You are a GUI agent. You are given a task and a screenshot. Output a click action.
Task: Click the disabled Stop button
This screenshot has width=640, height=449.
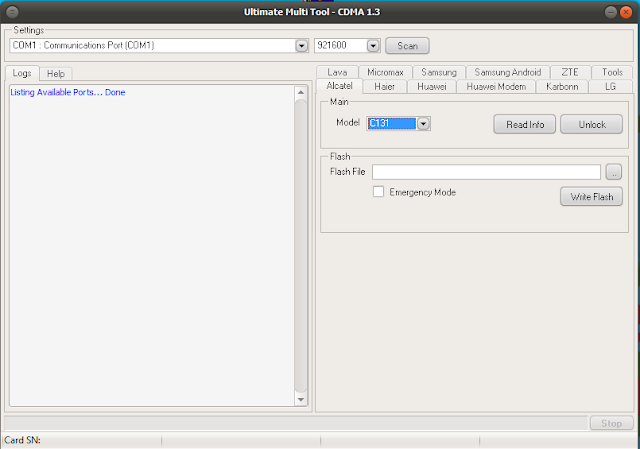pos(611,423)
